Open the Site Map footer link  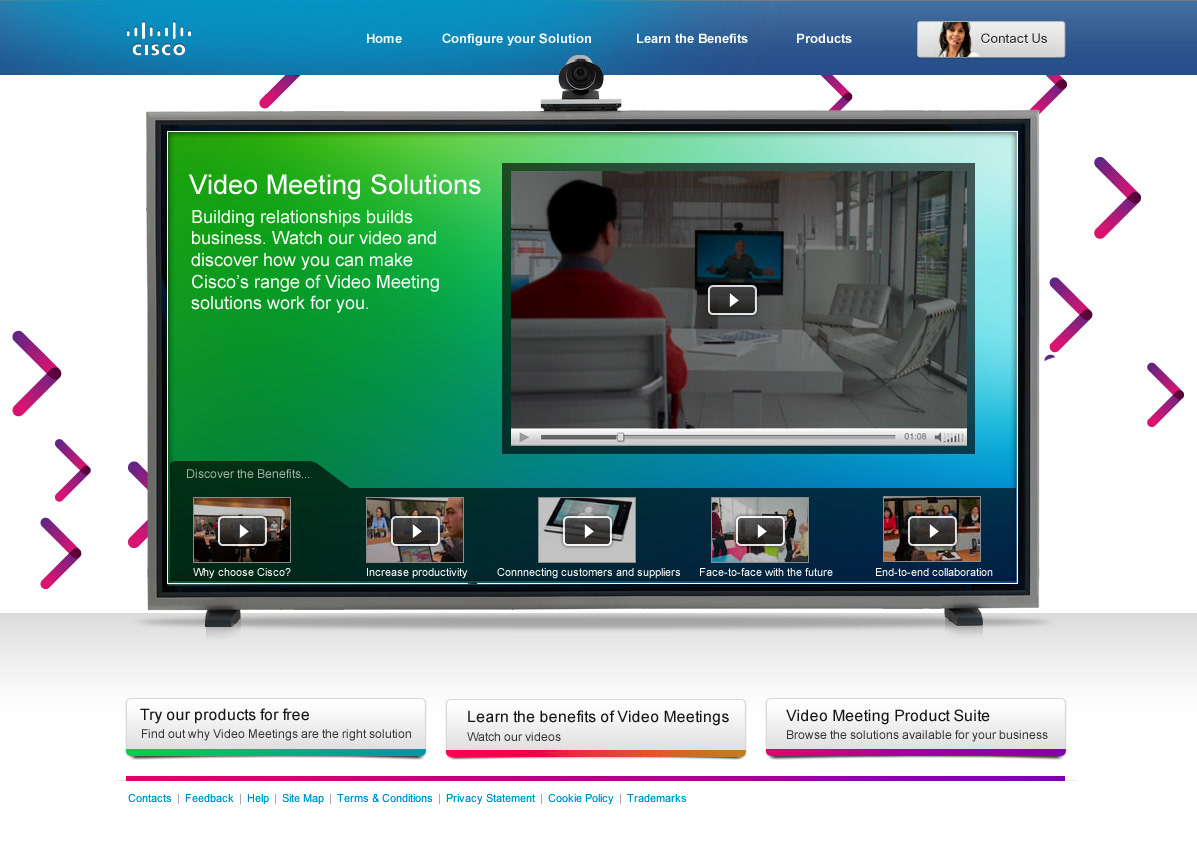pos(303,798)
